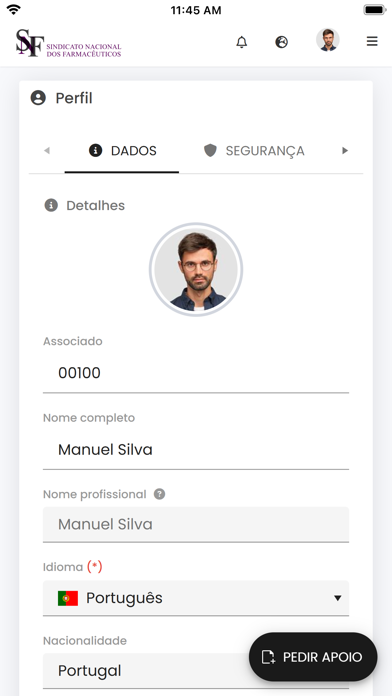This screenshot has height=696, width=392.
Task: Click the Sindicato Nacional dos Farmacêuticos logo
Action: [68, 43]
